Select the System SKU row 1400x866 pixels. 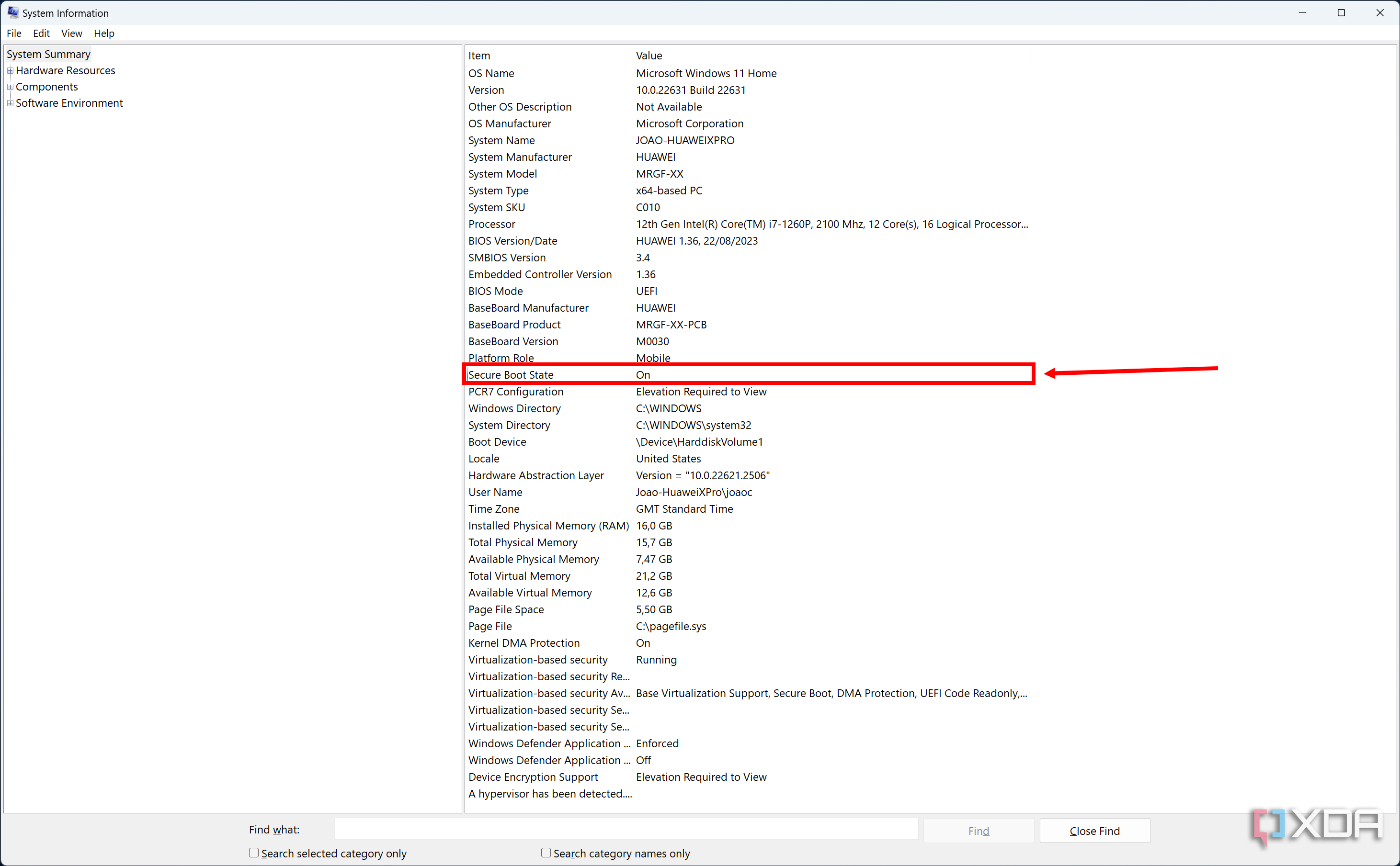[748, 207]
